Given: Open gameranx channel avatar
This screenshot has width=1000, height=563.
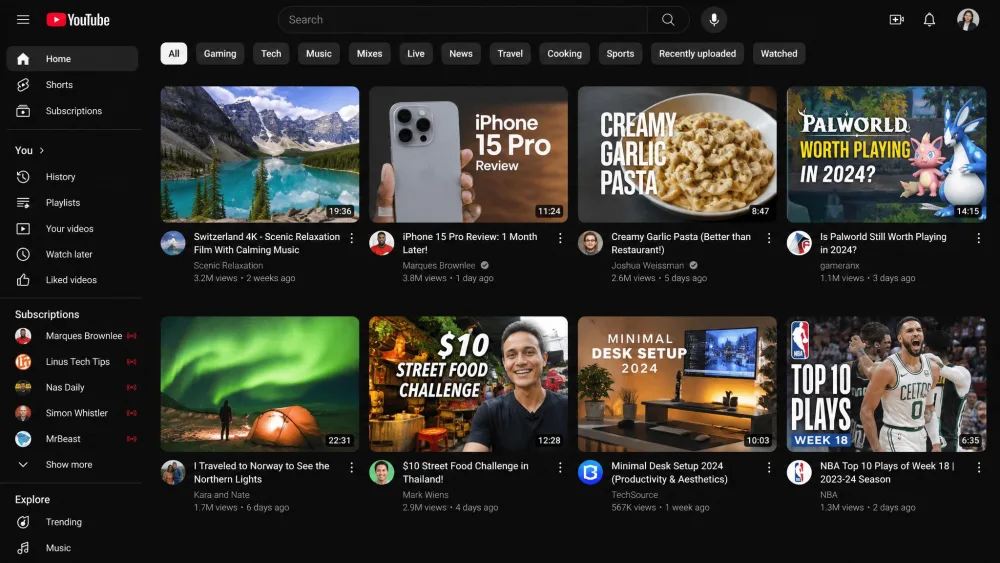Looking at the screenshot, I should coord(798,243).
